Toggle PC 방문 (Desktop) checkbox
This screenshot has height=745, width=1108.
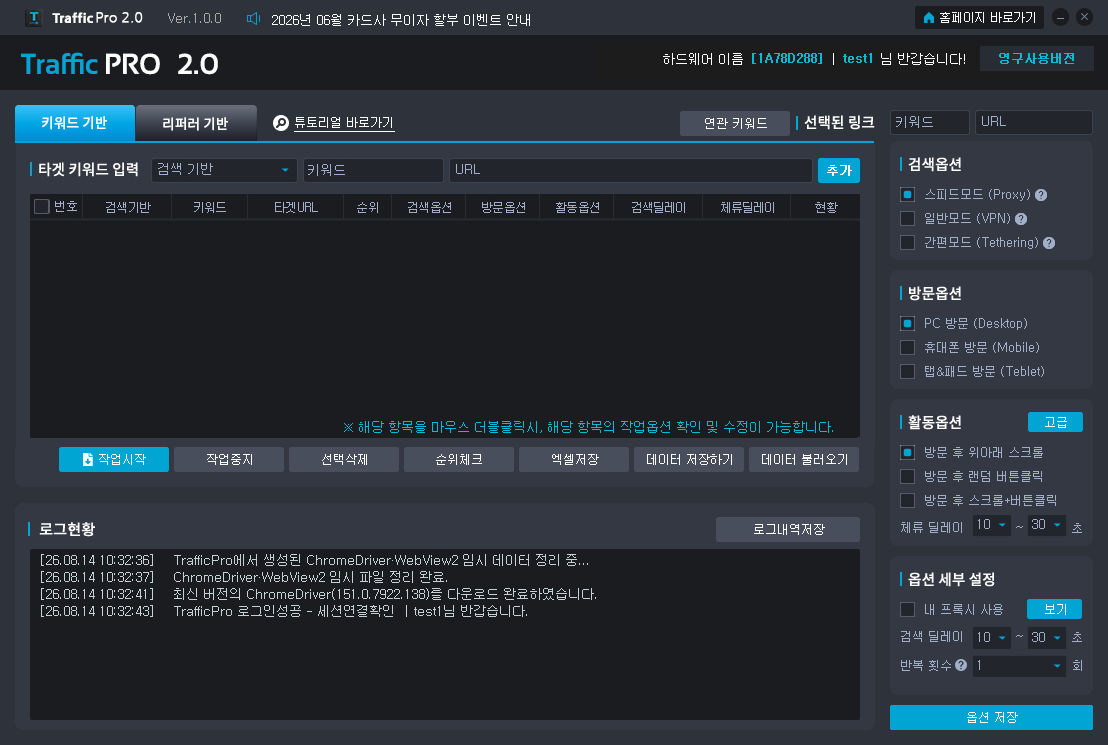click(x=907, y=324)
